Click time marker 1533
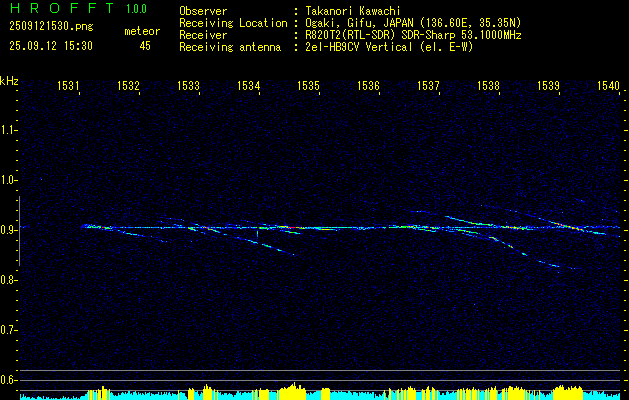This screenshot has height=400, width=629. click(188, 85)
